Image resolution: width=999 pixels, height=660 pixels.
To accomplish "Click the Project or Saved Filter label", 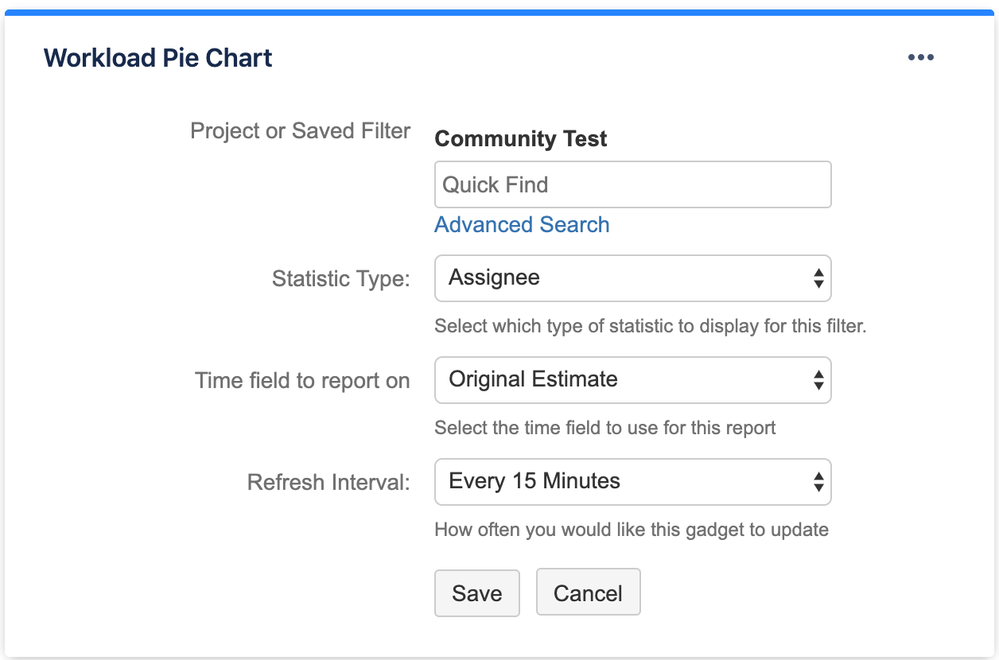I will point(300,132).
